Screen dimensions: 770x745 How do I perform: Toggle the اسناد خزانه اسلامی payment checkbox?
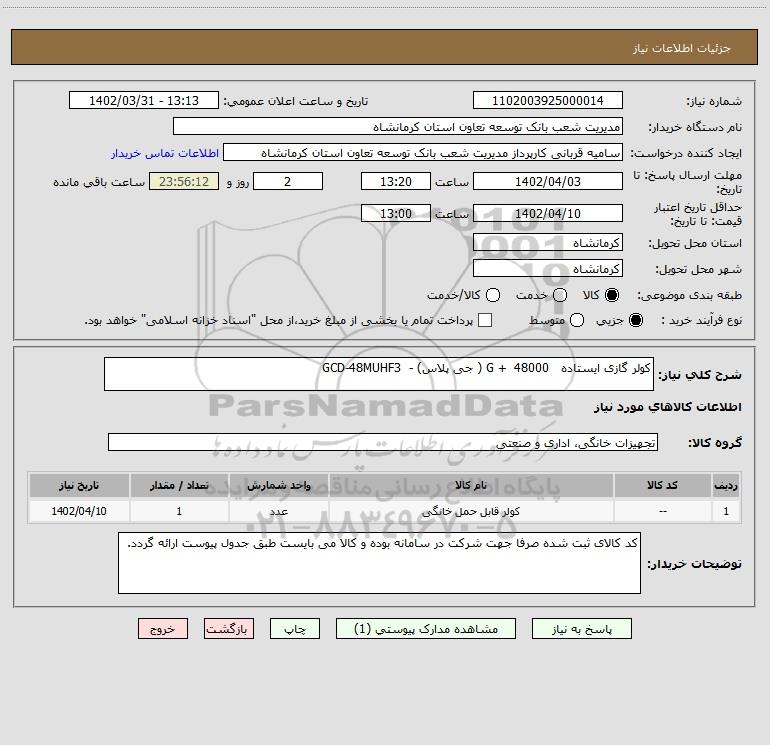[x=485, y=320]
